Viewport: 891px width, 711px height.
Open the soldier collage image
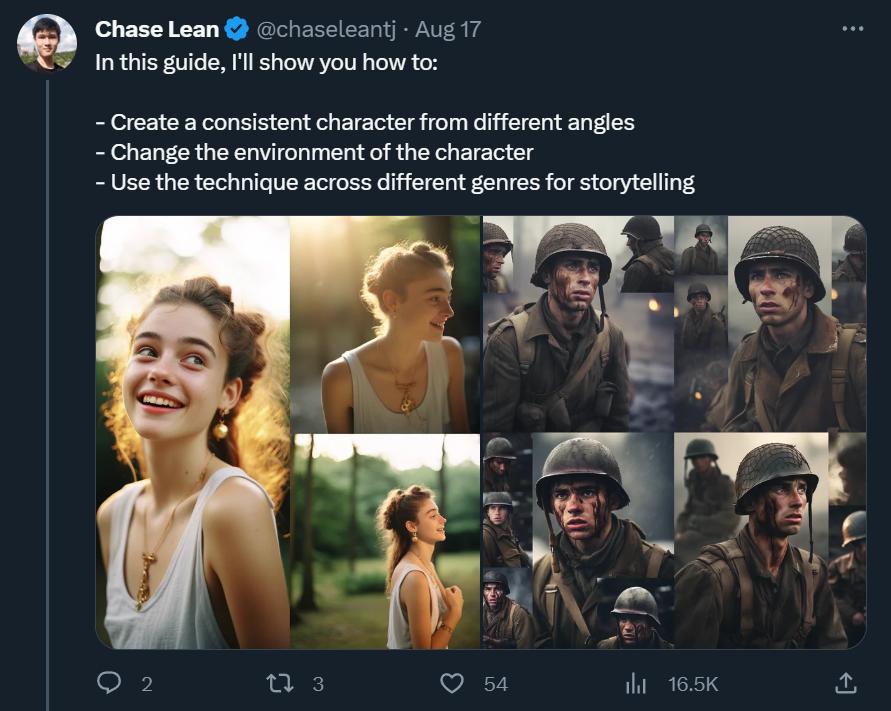pyautogui.click(x=674, y=432)
